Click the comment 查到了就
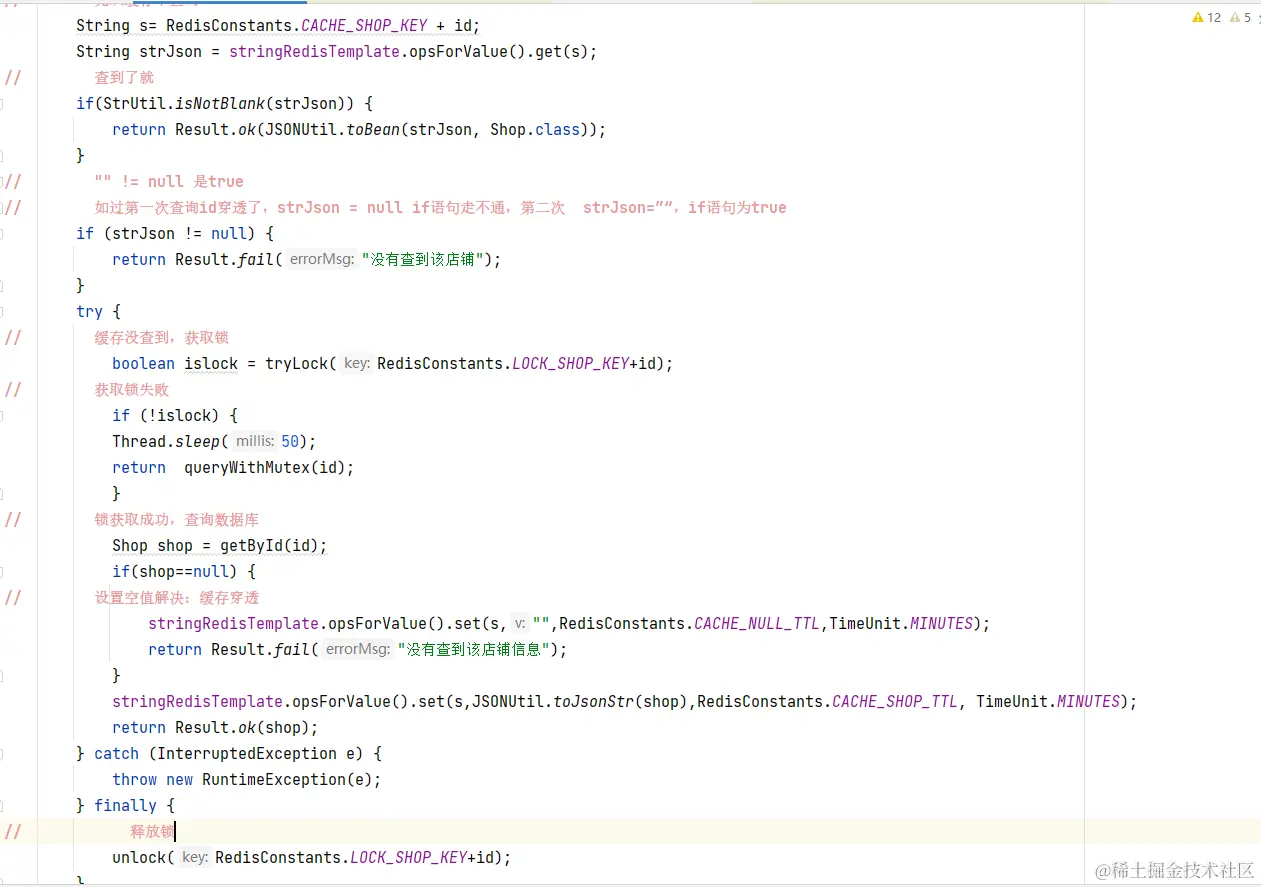Viewport: 1261px width, 887px height. click(x=124, y=77)
